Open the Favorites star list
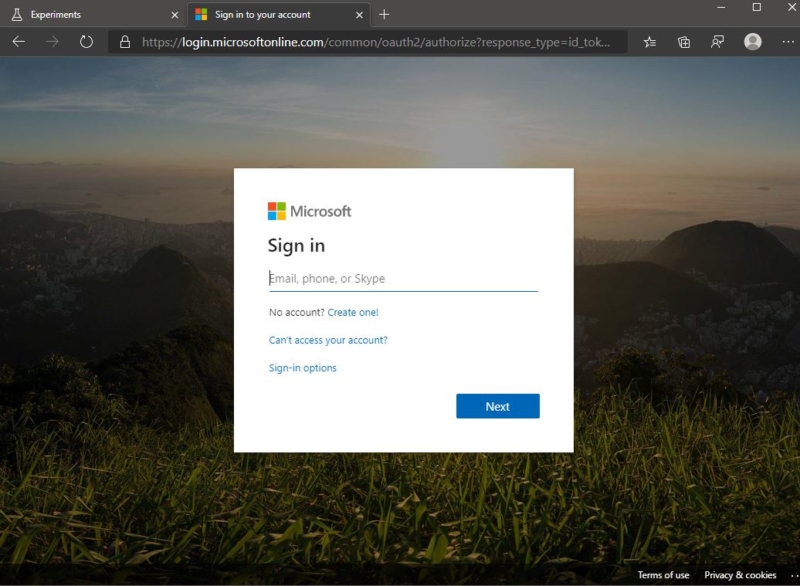The height and width of the screenshot is (586, 800). point(649,42)
